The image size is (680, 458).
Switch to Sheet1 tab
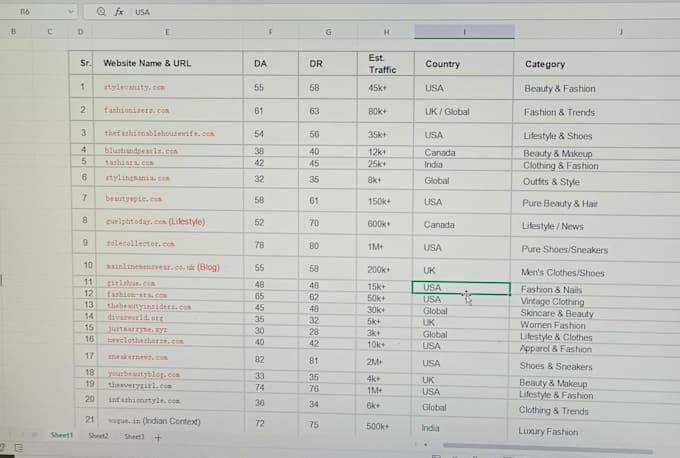pyautogui.click(x=62, y=435)
